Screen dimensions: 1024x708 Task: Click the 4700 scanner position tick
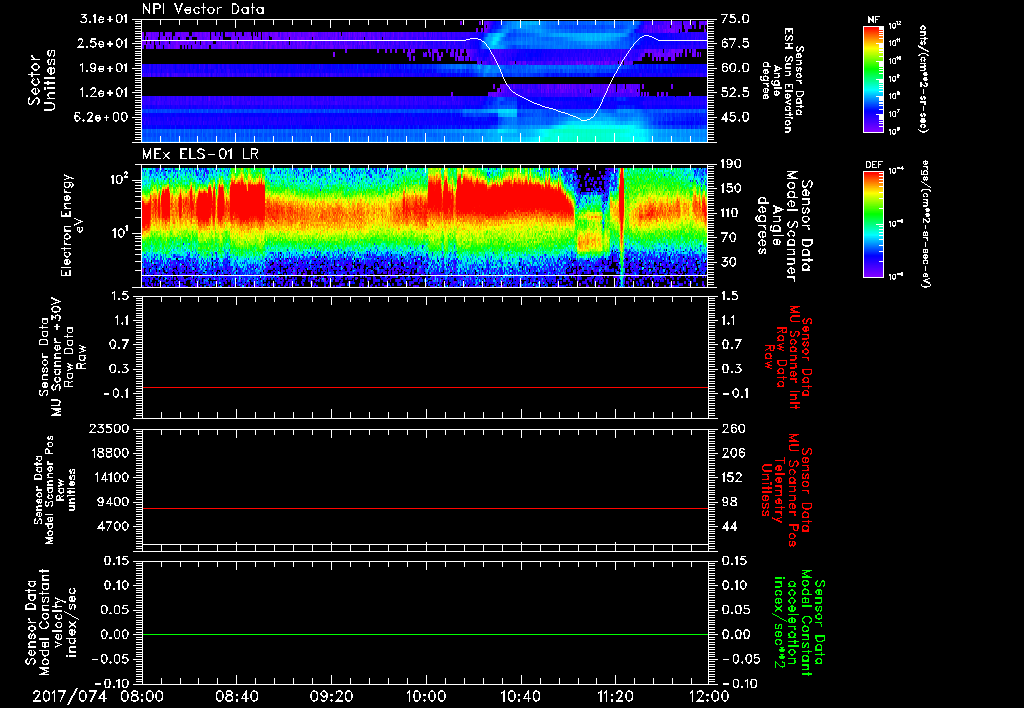coord(112,526)
